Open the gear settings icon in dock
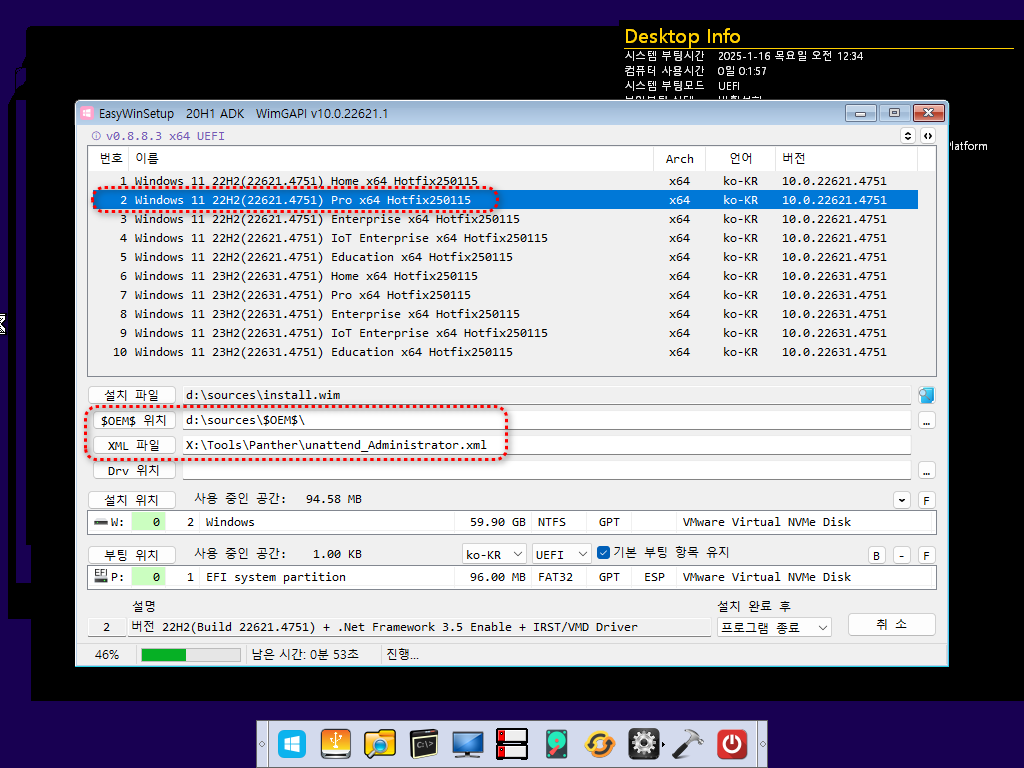This screenshot has width=1024, height=768. (644, 744)
